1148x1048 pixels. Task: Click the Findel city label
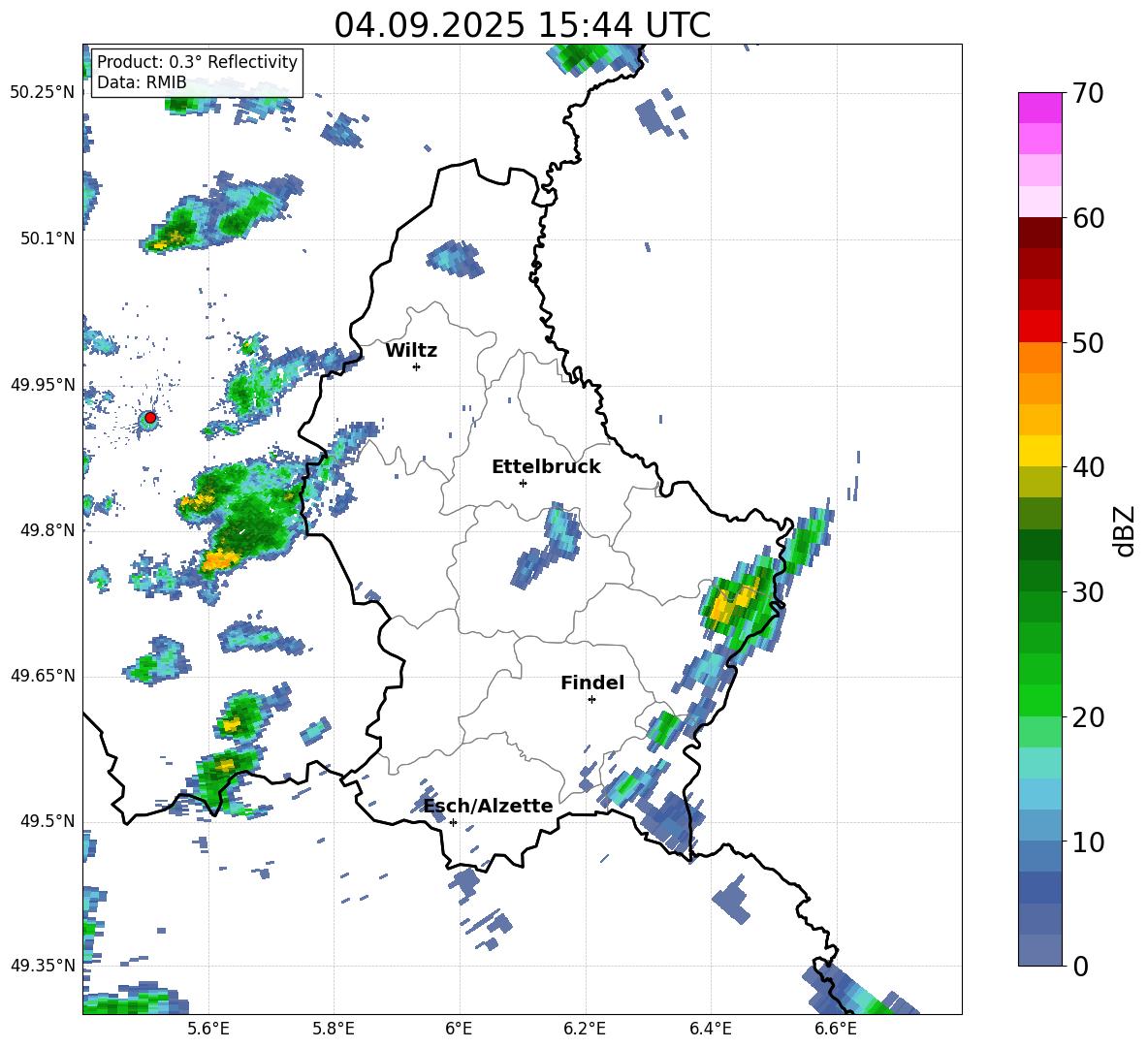[592, 683]
